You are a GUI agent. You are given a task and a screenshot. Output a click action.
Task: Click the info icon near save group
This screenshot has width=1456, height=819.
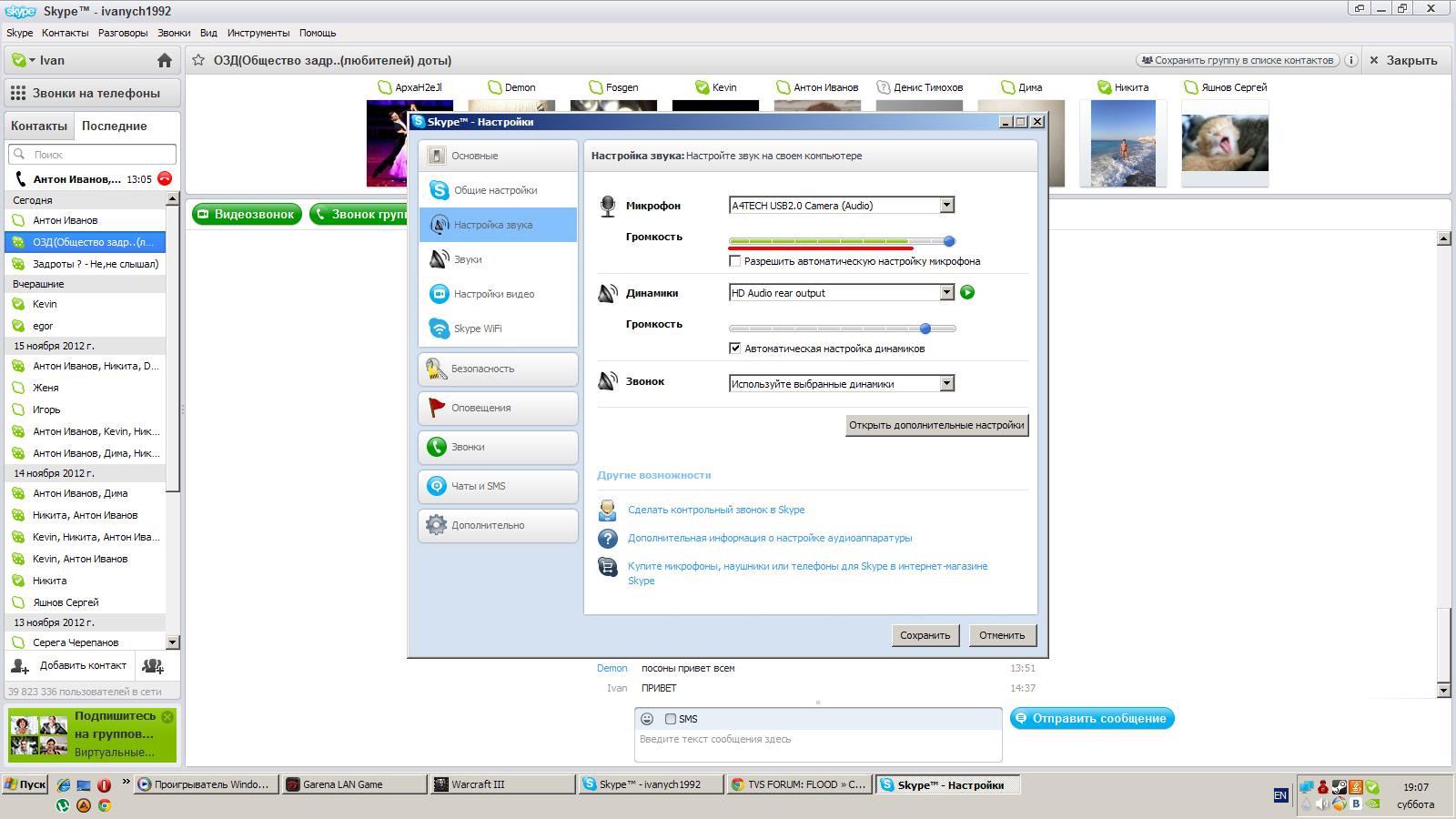[x=1350, y=60]
